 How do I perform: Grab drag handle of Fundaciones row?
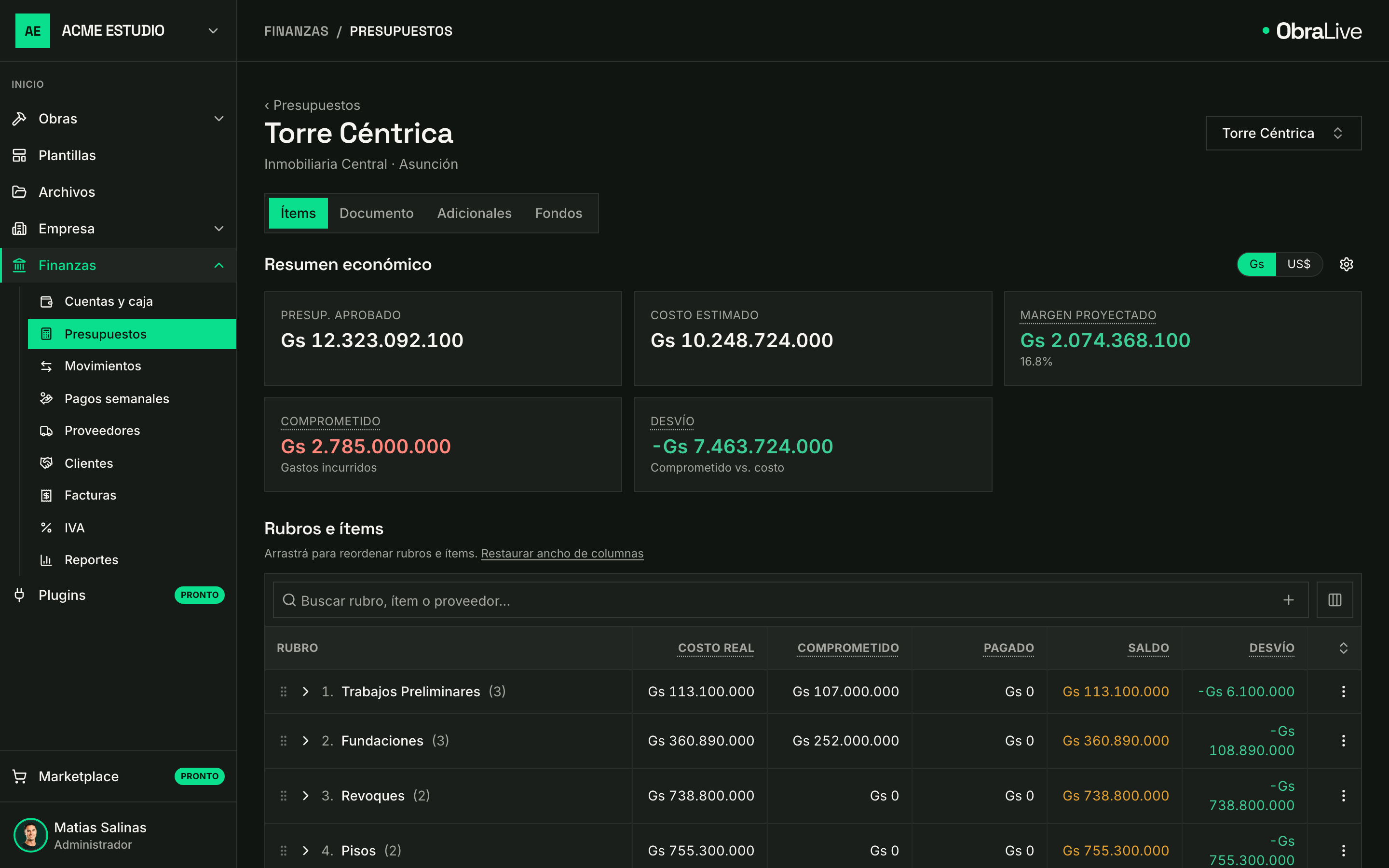pos(284,741)
